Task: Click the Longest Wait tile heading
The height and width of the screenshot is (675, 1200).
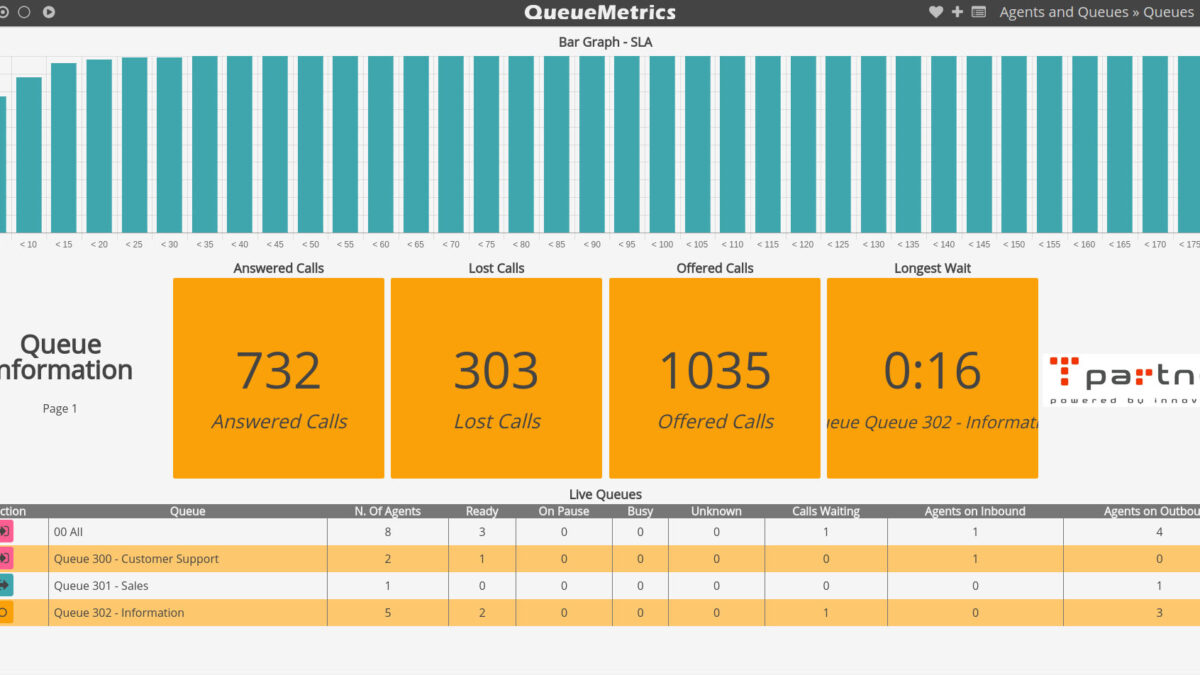Action: pos(932,268)
